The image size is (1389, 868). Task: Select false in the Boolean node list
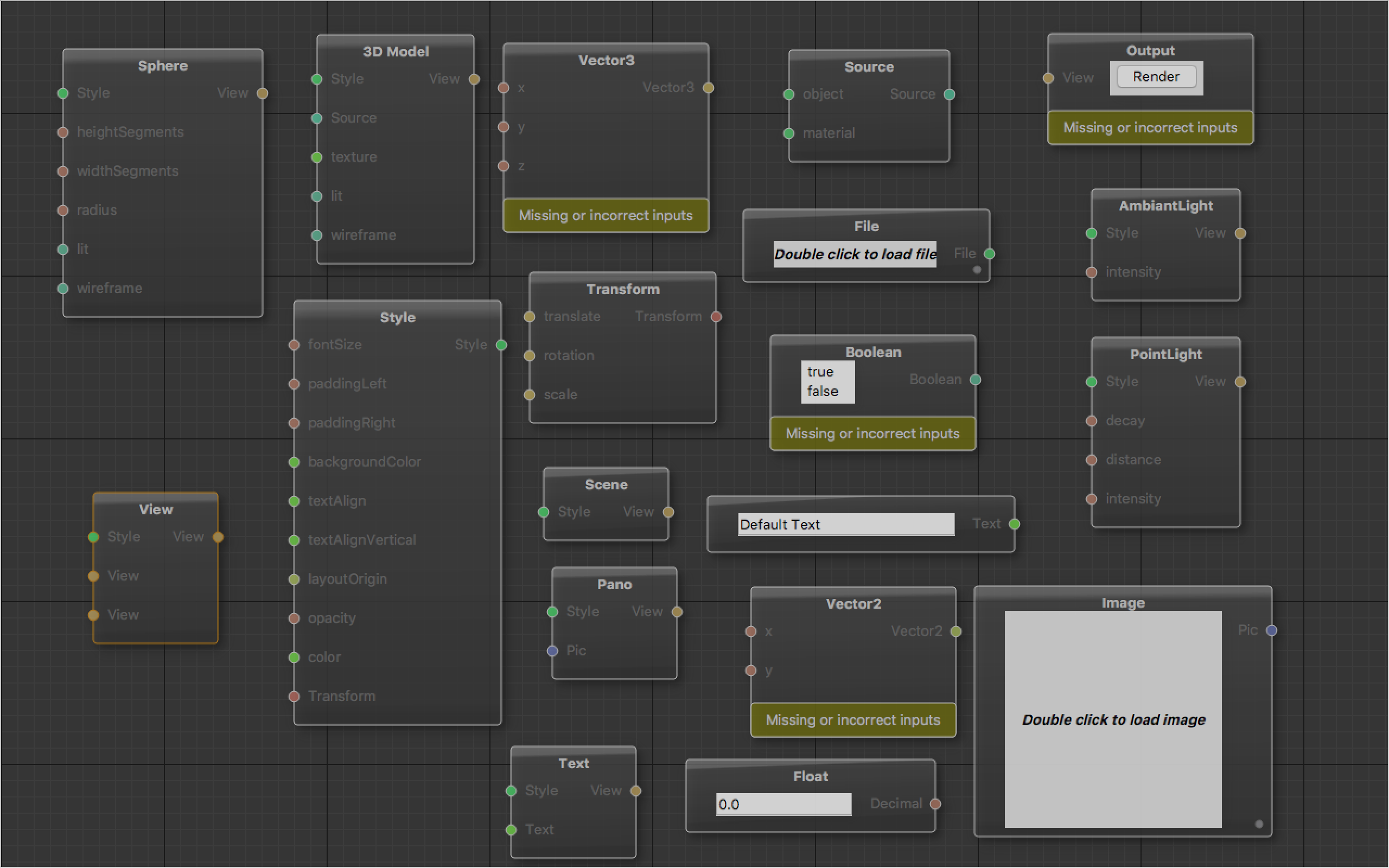(x=823, y=392)
